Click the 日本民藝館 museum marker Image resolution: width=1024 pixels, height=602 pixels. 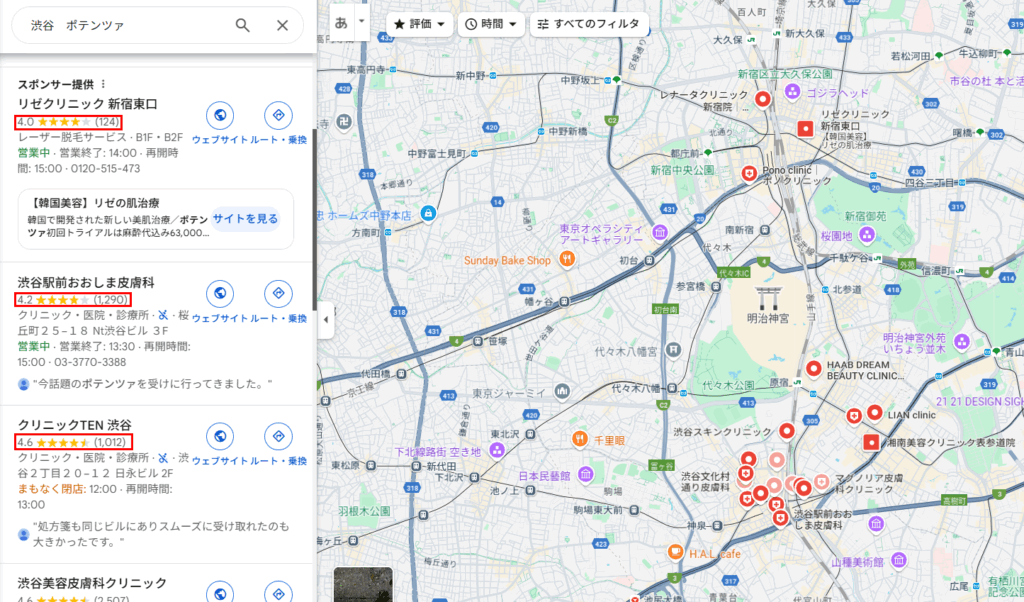(x=586, y=474)
